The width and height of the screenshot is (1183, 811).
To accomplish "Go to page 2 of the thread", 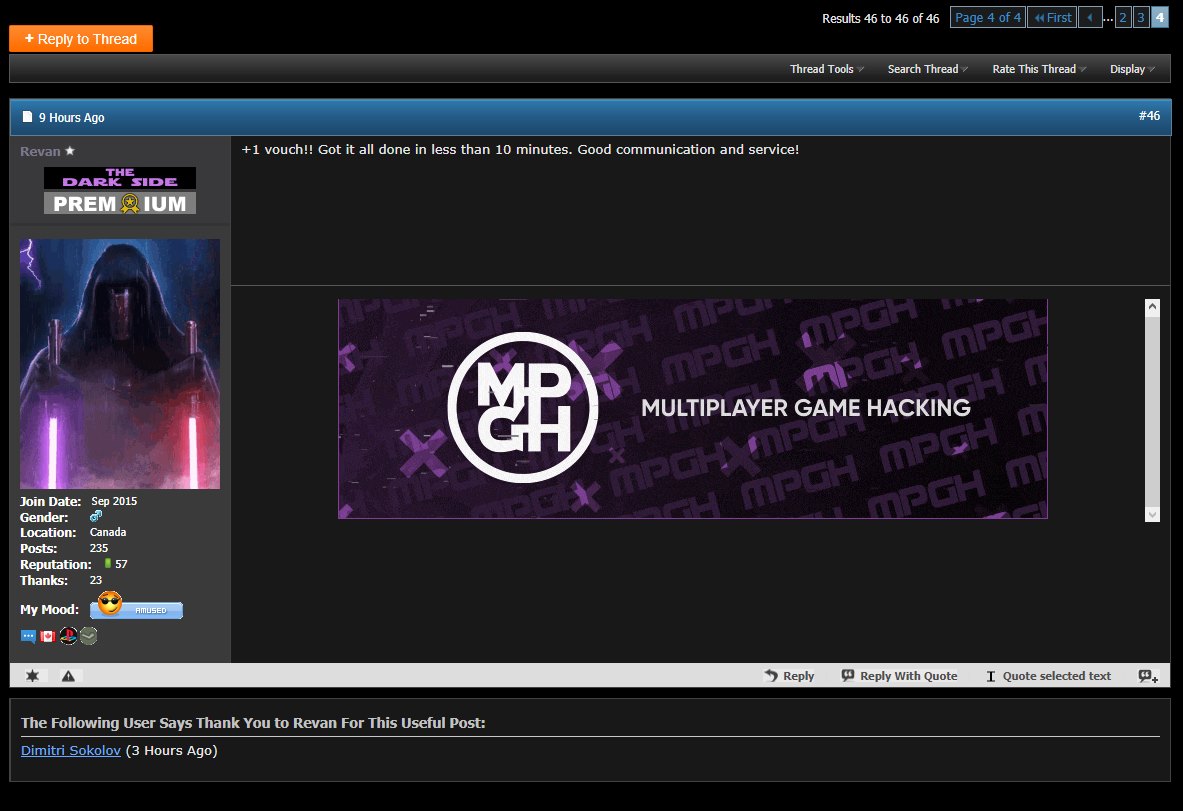I will (1123, 17).
